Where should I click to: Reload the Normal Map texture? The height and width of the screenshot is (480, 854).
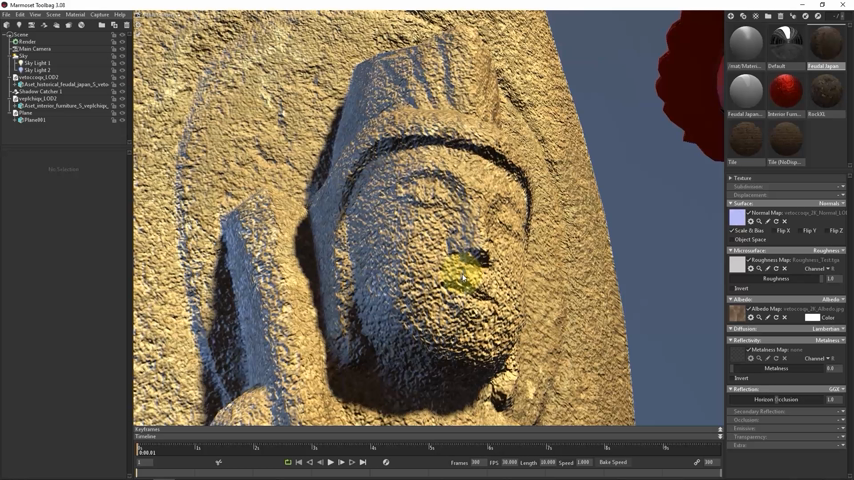click(776, 222)
